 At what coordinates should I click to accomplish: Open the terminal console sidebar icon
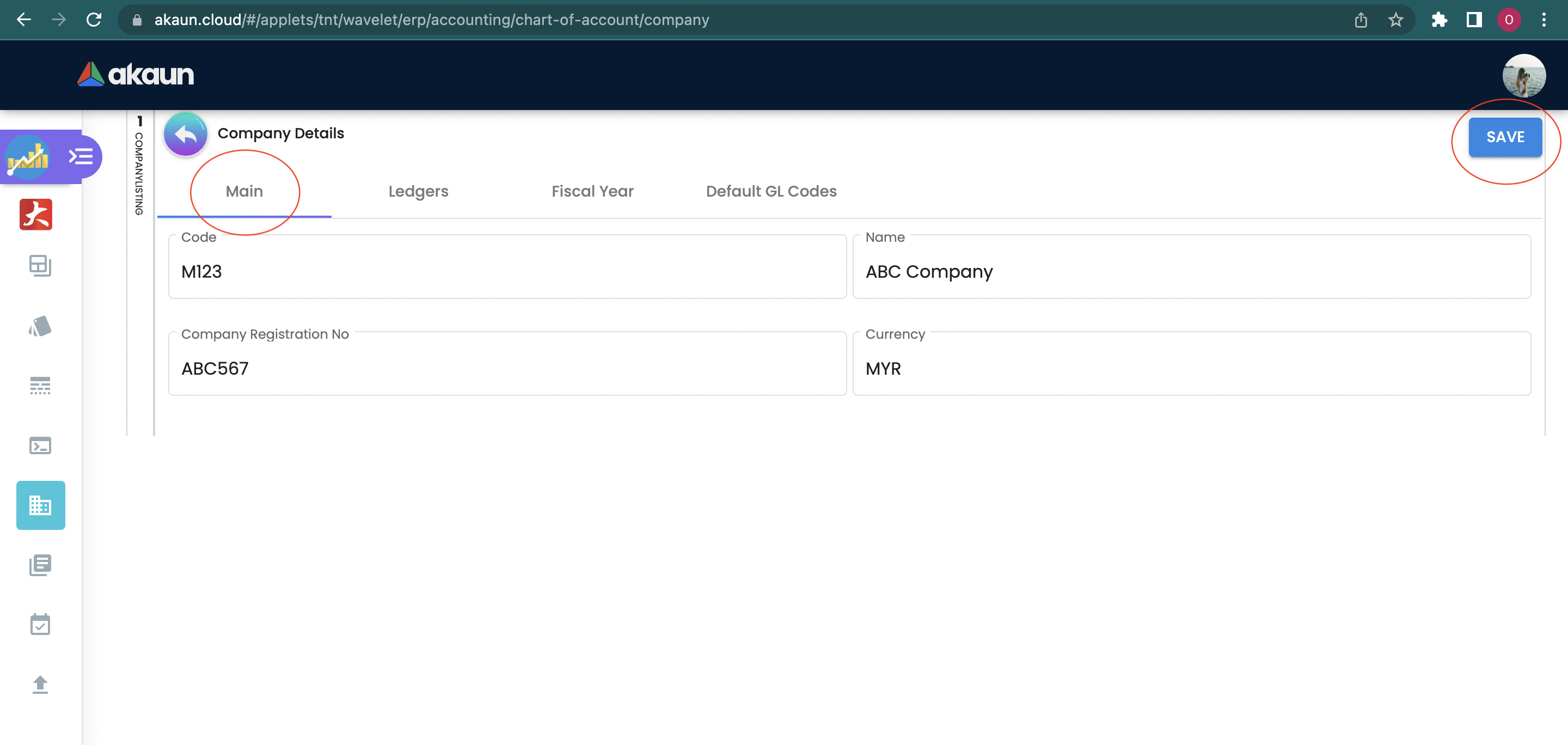pos(40,446)
